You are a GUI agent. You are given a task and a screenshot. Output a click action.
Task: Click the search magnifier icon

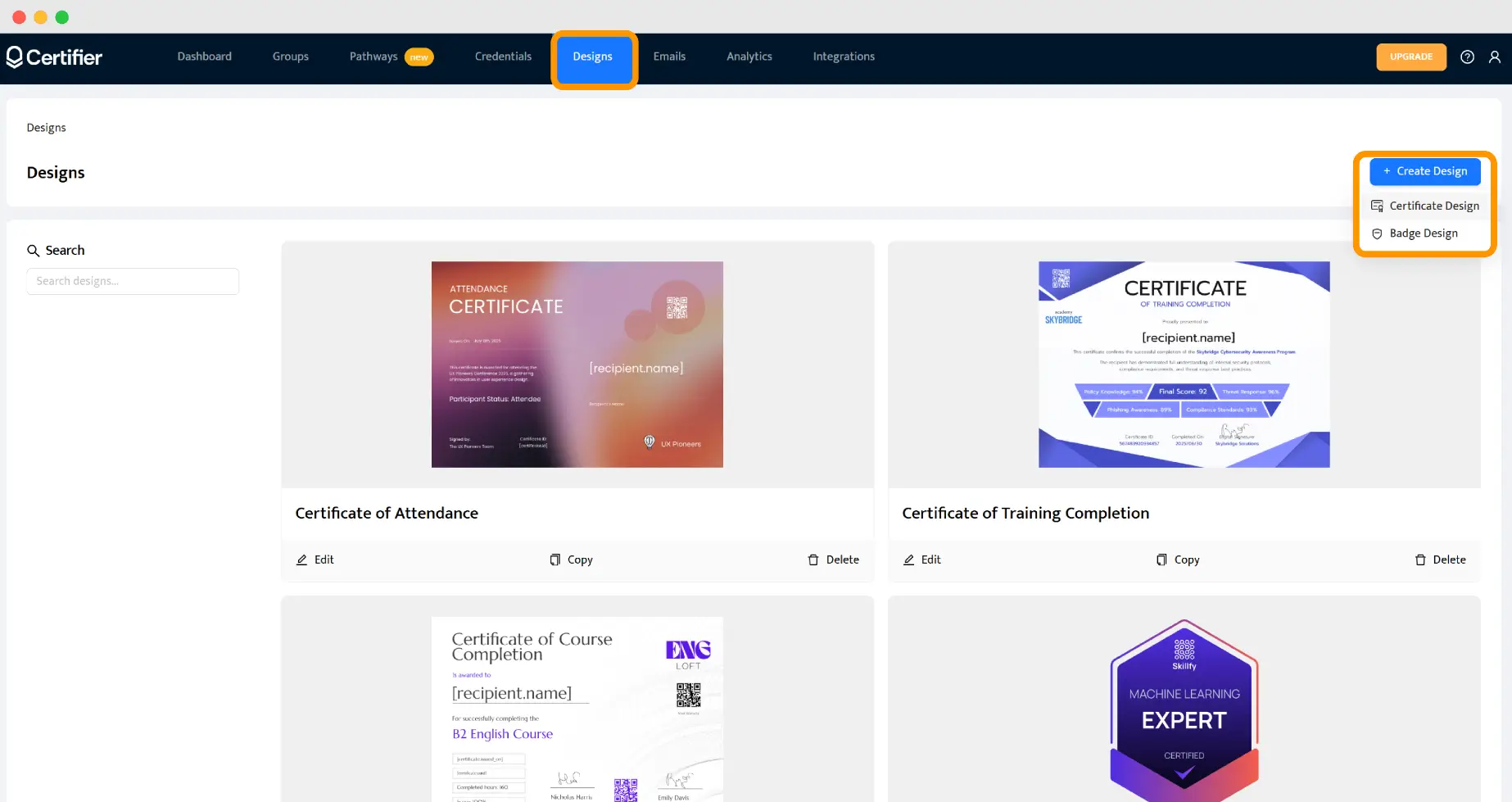coord(34,251)
